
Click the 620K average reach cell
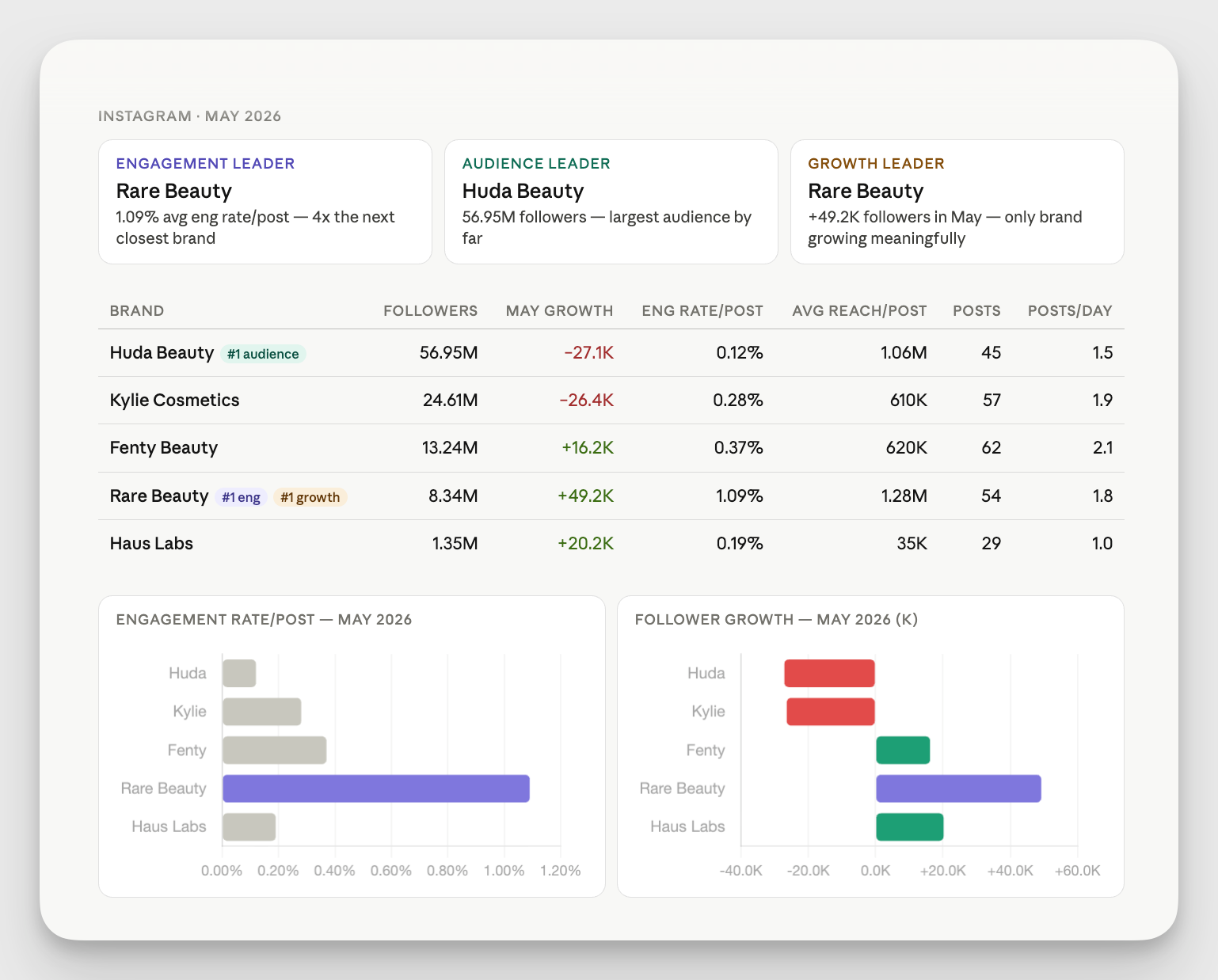tap(907, 448)
